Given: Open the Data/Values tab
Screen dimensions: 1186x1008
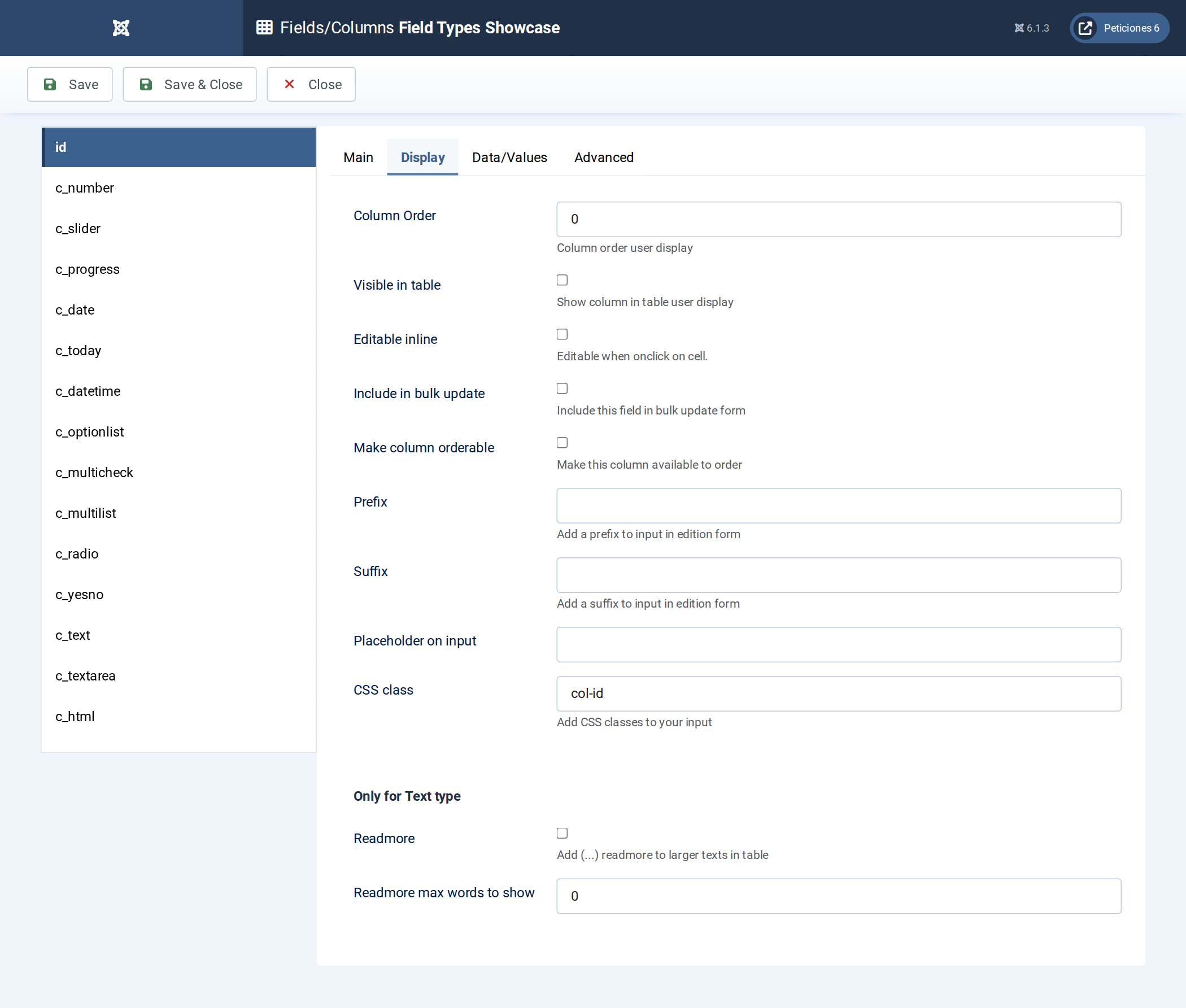Looking at the screenshot, I should (x=509, y=157).
